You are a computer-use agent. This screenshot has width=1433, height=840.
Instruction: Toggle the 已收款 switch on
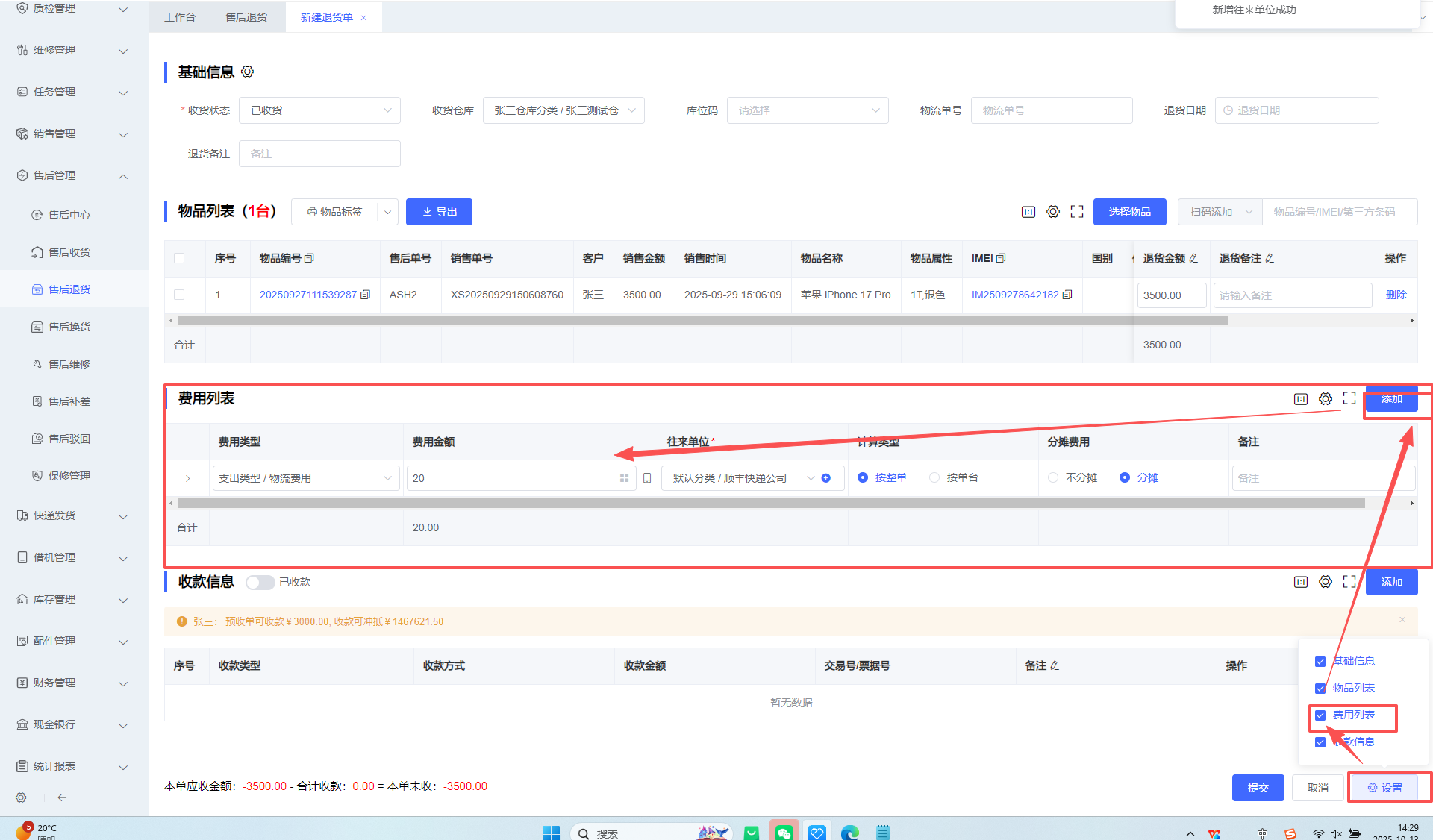click(260, 582)
